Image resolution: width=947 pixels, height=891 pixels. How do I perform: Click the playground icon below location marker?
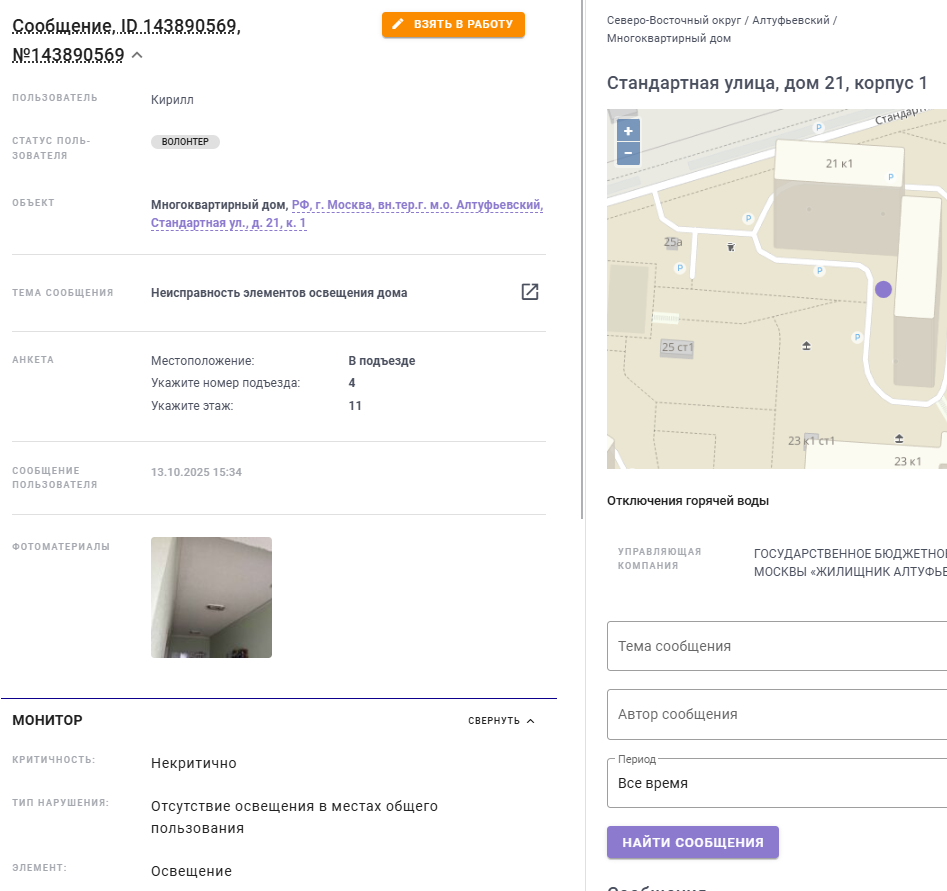(x=807, y=346)
